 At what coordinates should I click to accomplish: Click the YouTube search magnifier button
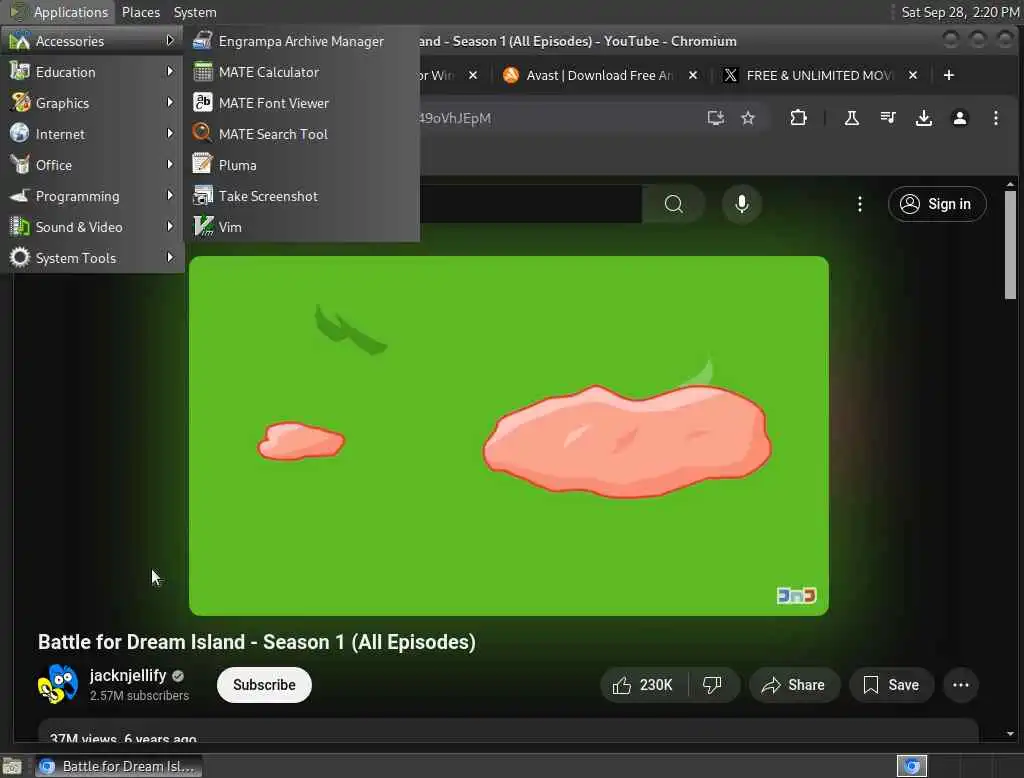[673, 204]
